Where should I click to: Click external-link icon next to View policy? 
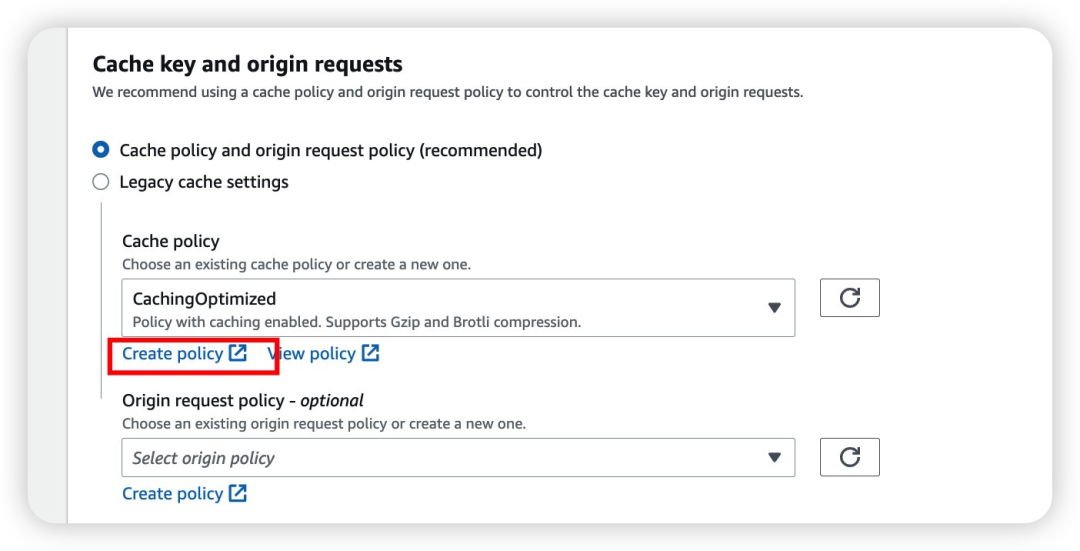(370, 353)
